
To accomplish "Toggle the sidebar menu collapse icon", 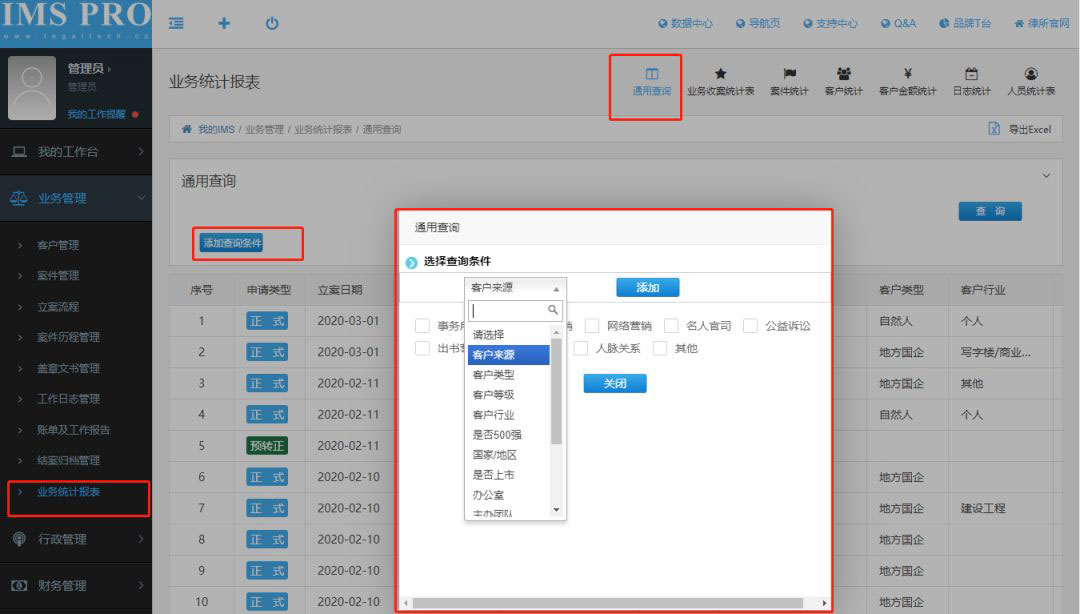I will [x=176, y=24].
